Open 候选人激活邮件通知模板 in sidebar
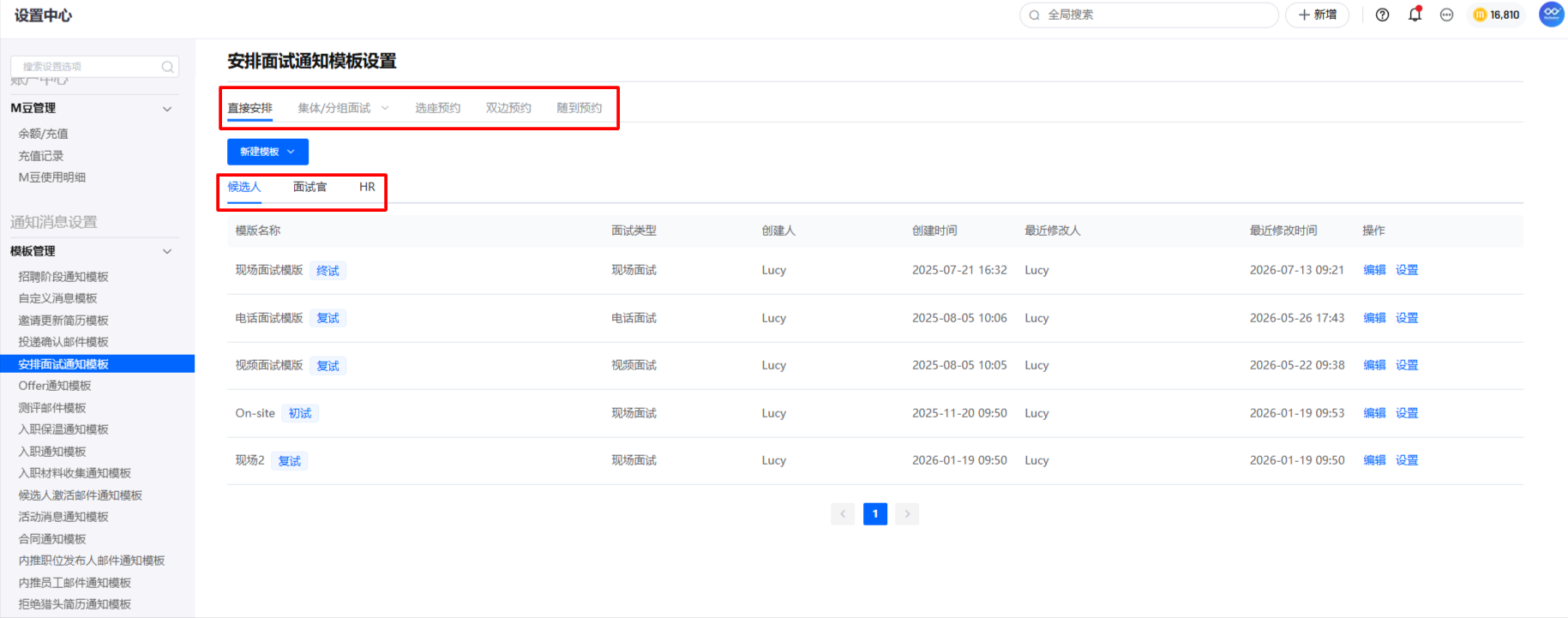This screenshot has width=1568, height=618. (81, 495)
